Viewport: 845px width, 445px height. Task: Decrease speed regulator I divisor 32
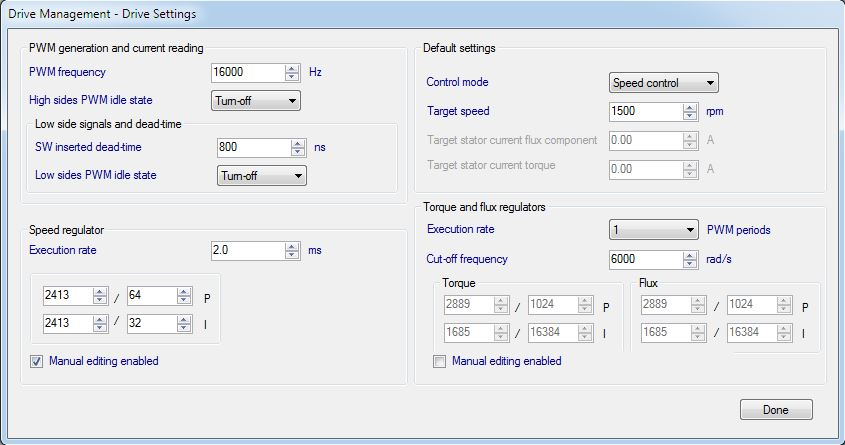(184, 327)
